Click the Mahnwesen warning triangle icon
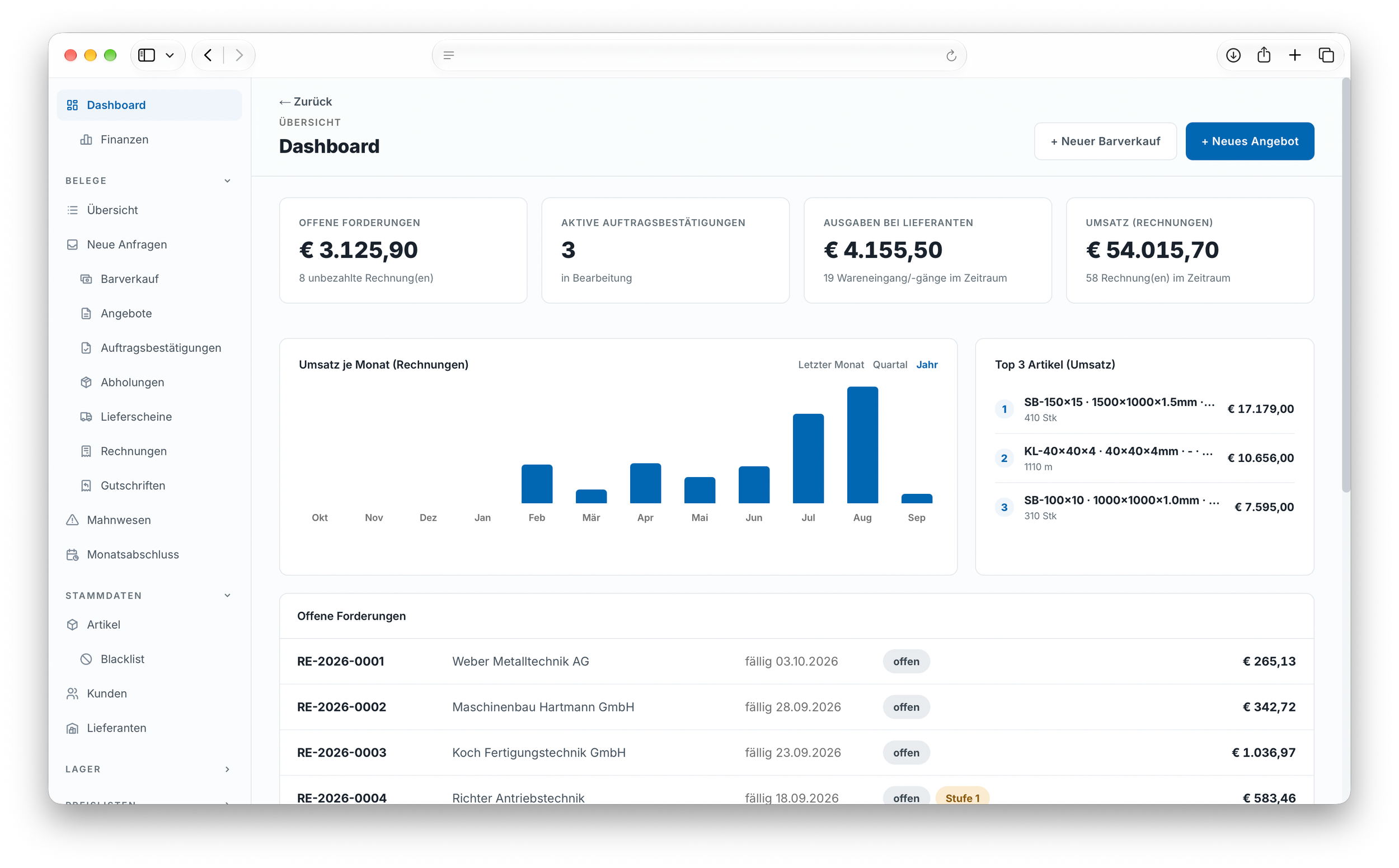 [x=72, y=520]
